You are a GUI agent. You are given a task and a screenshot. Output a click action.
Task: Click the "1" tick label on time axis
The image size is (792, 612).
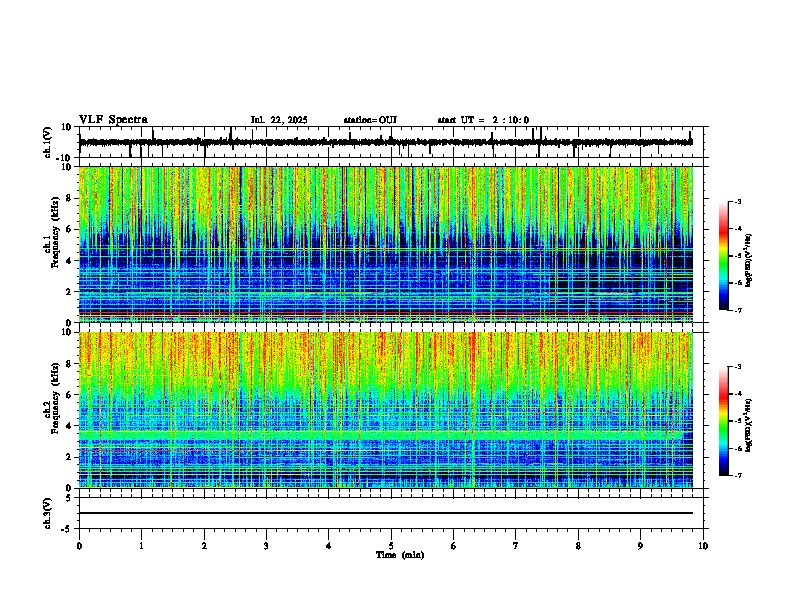click(141, 546)
